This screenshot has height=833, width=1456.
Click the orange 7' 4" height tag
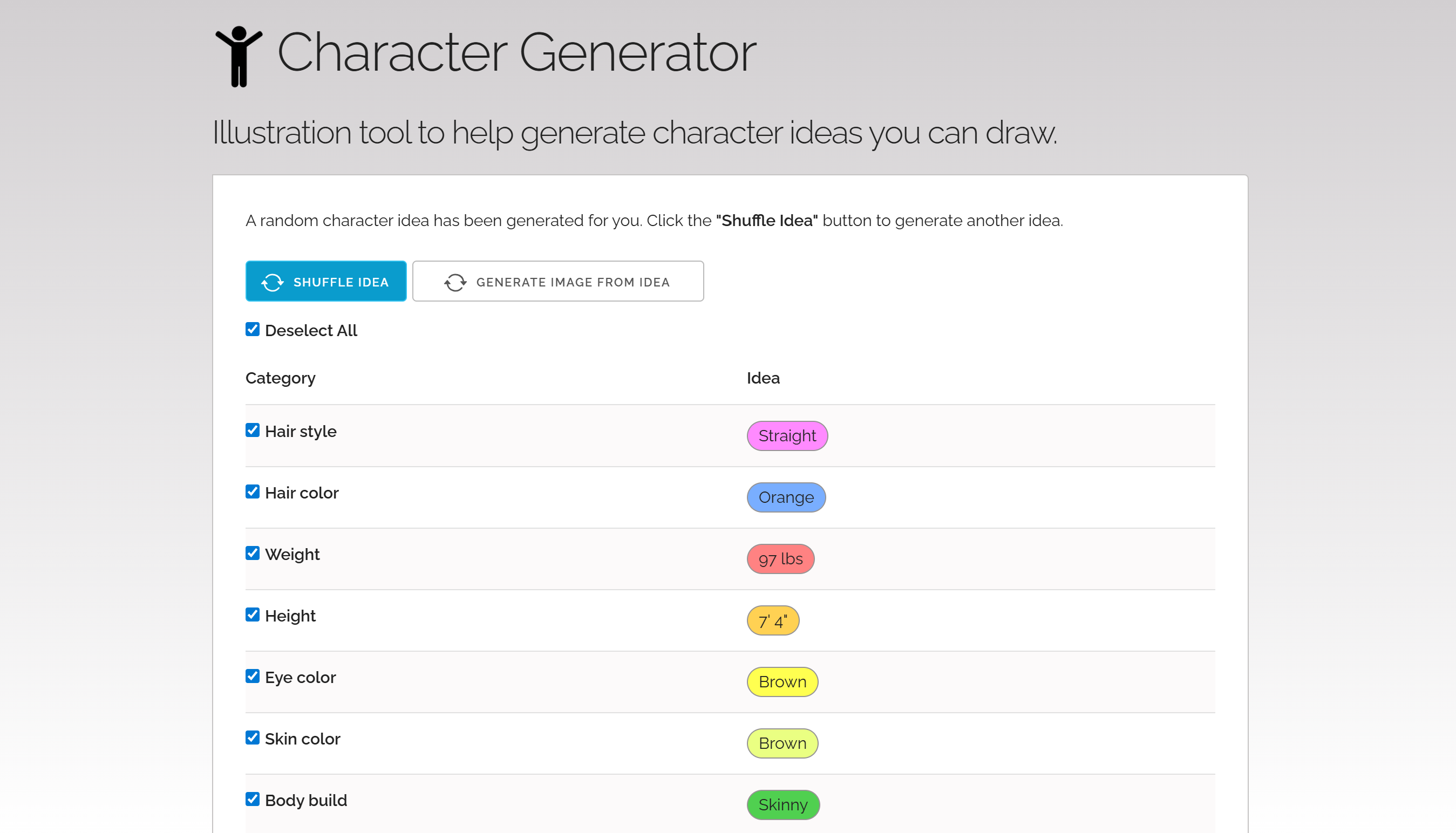[772, 621]
